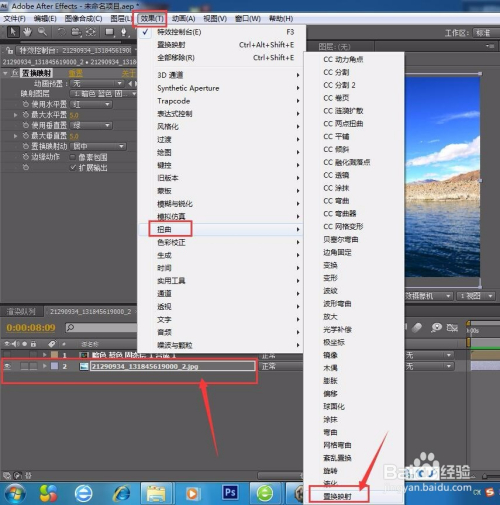Open 使用垂直置 channel dropdown showing 绿
500x505 pixels.
tap(92, 125)
